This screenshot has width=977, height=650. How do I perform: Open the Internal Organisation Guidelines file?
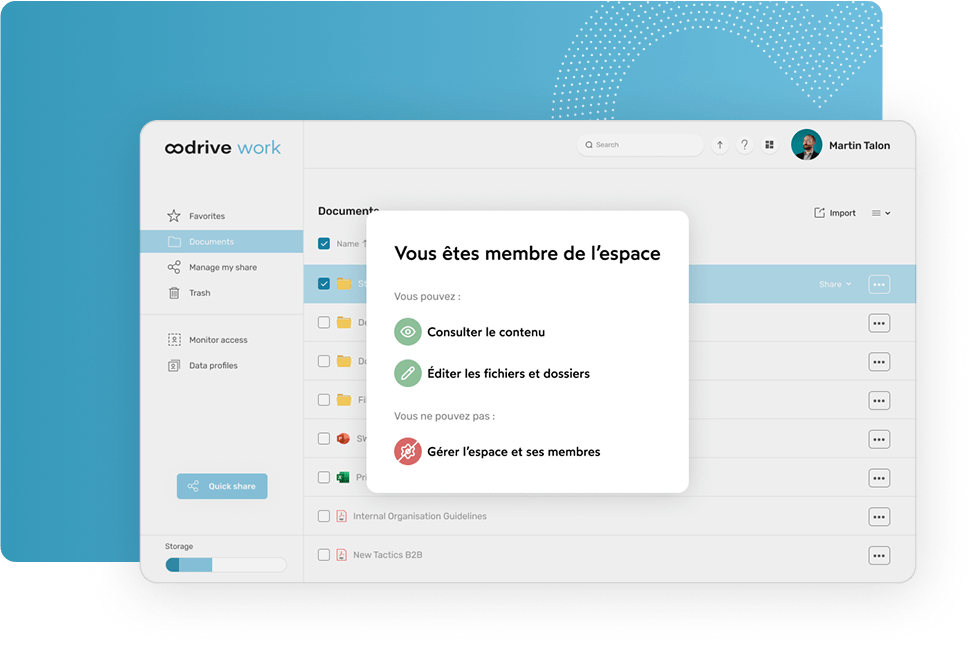point(420,516)
